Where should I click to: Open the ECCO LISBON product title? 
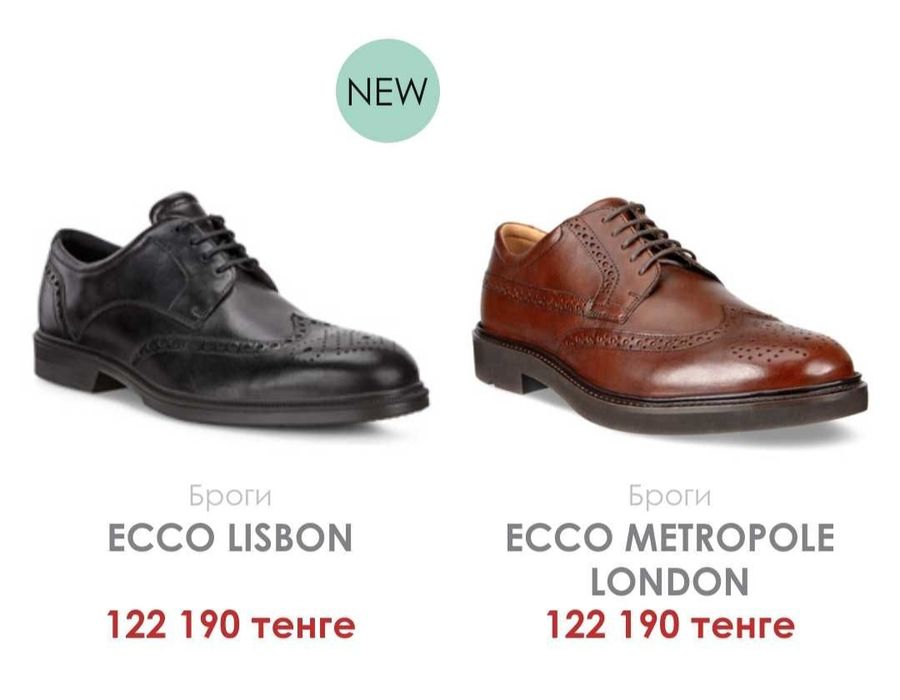(x=230, y=537)
